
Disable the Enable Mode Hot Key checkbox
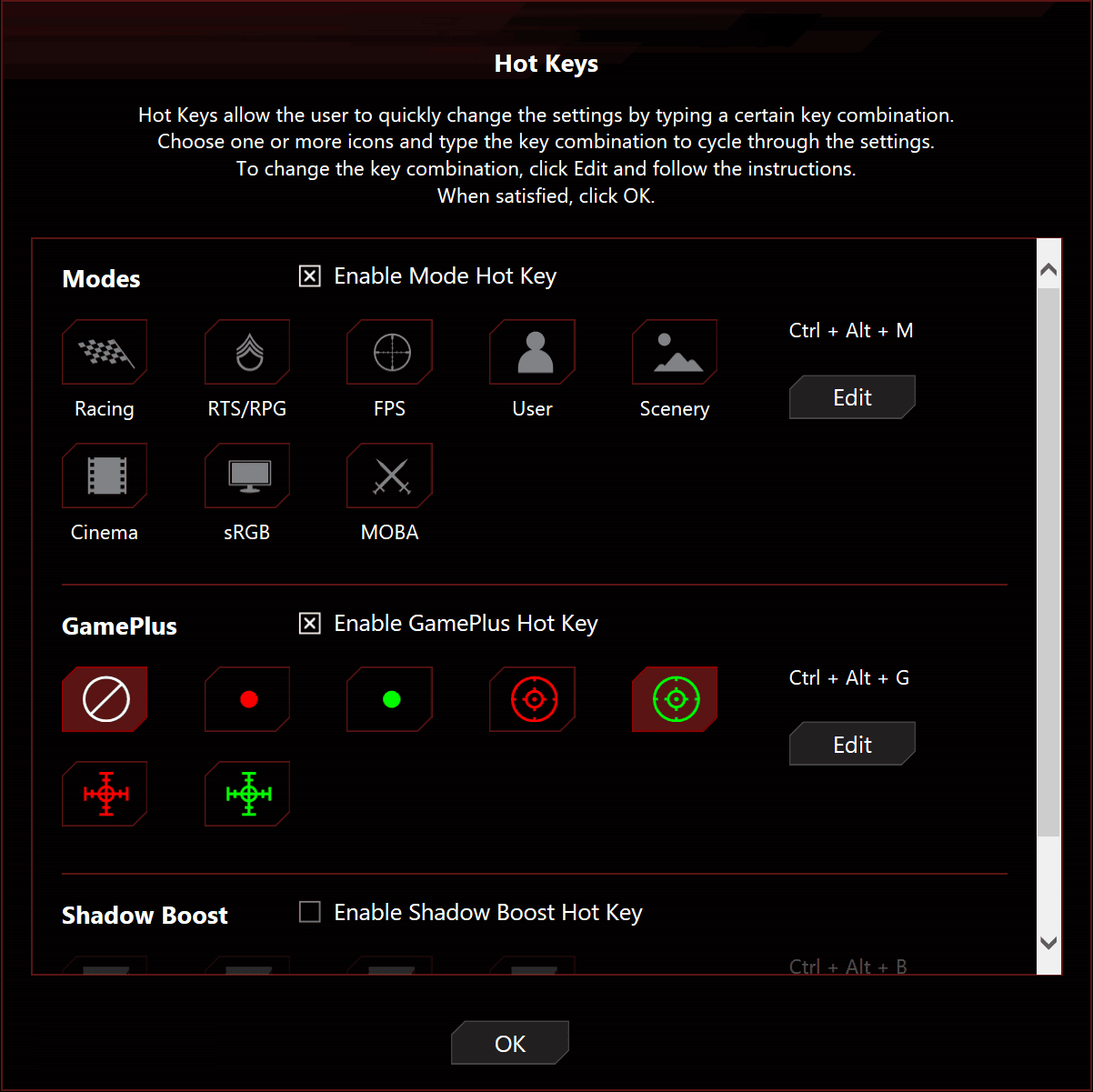point(310,276)
